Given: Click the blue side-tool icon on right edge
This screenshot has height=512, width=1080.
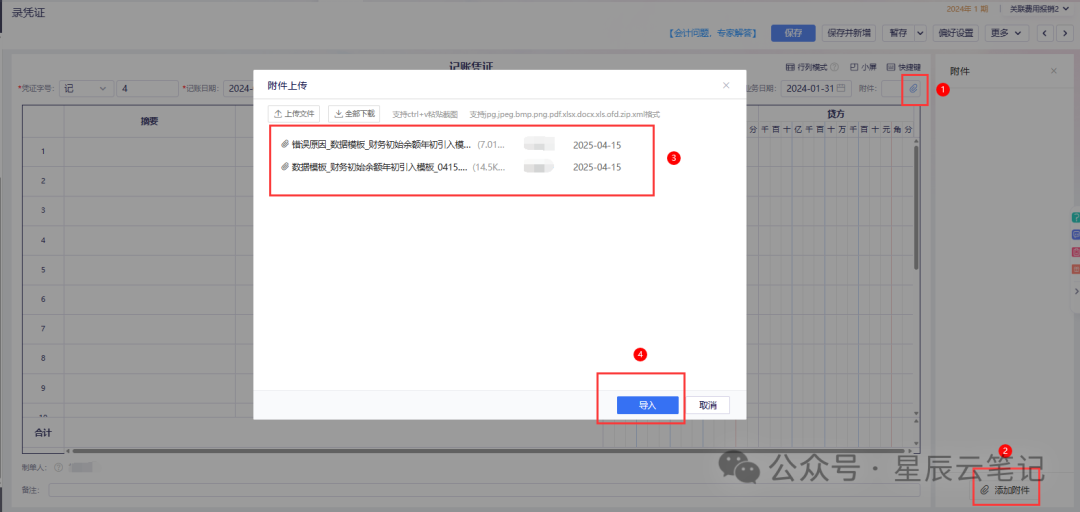Looking at the screenshot, I should click(x=1075, y=235).
